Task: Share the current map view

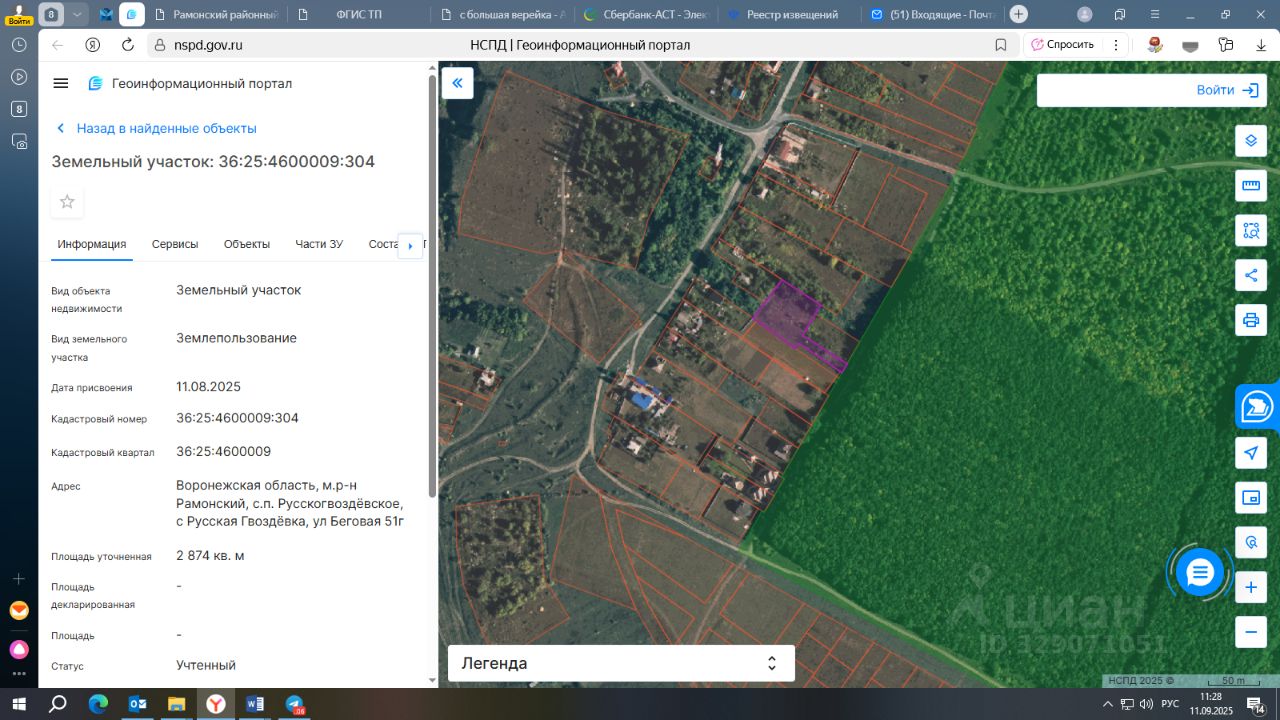Action: [x=1251, y=276]
